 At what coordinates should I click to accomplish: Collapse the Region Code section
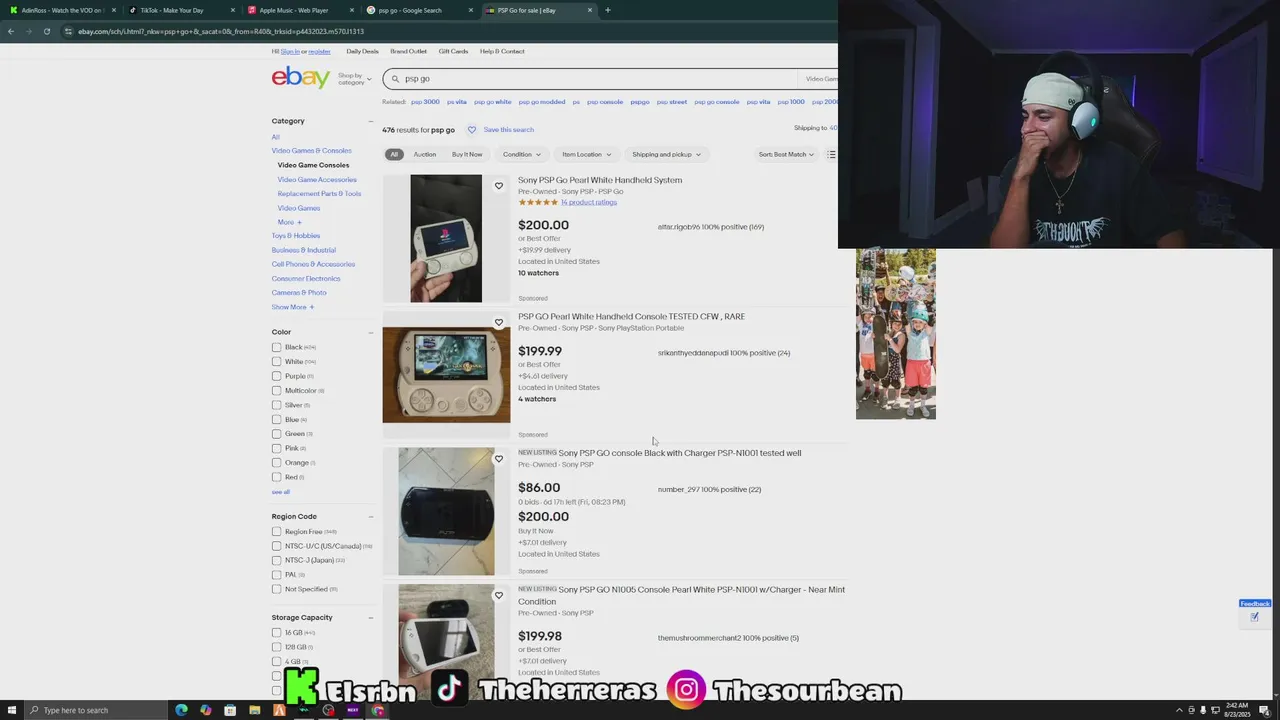370,517
